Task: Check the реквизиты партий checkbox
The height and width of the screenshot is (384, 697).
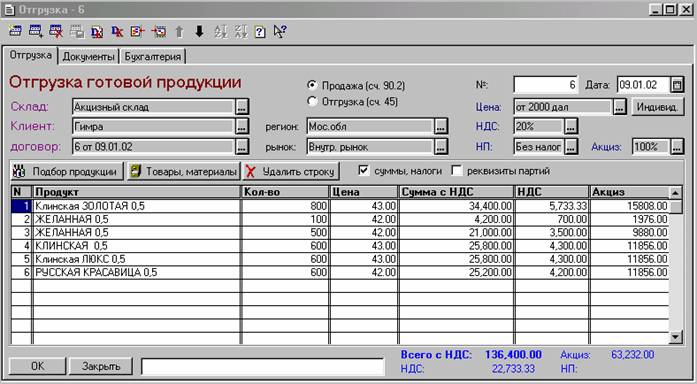Action: (x=457, y=171)
